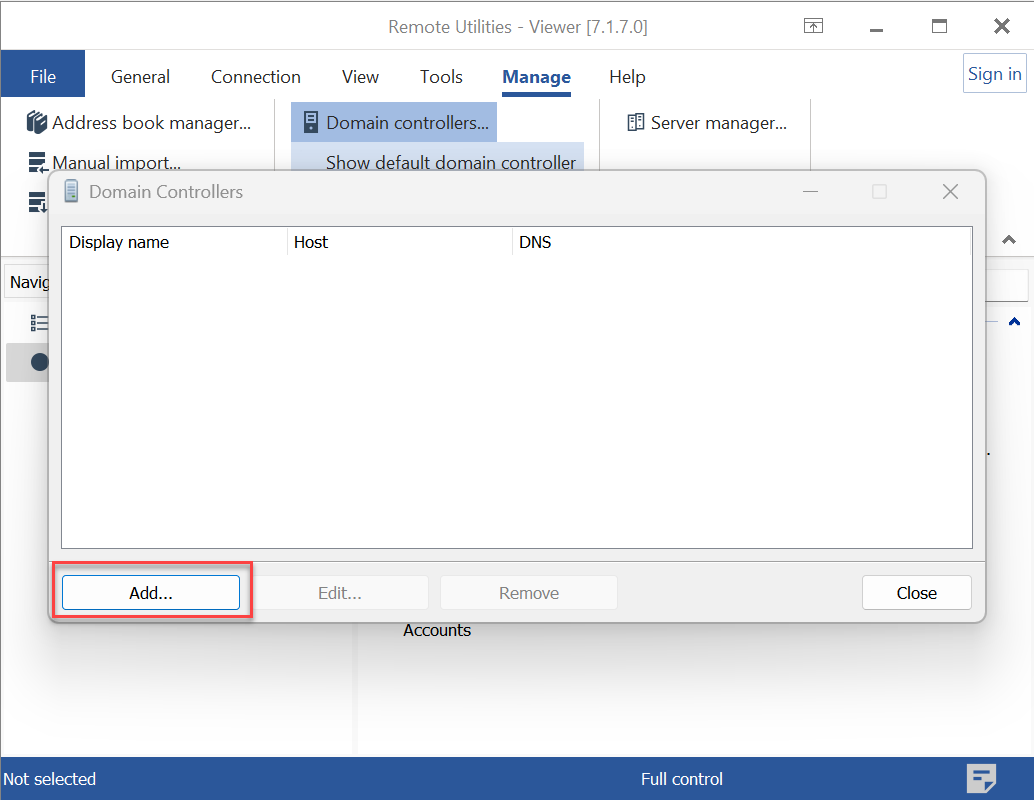Switch to the Connection tab

coord(256,77)
